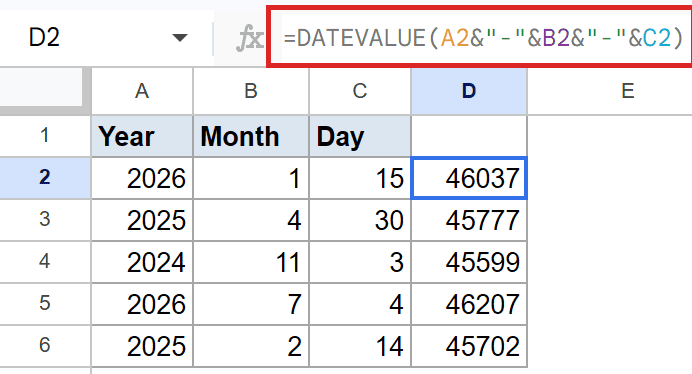Screen dimensions: 692x374
Task: Select cell C3 with value 30
Action: 360,220
